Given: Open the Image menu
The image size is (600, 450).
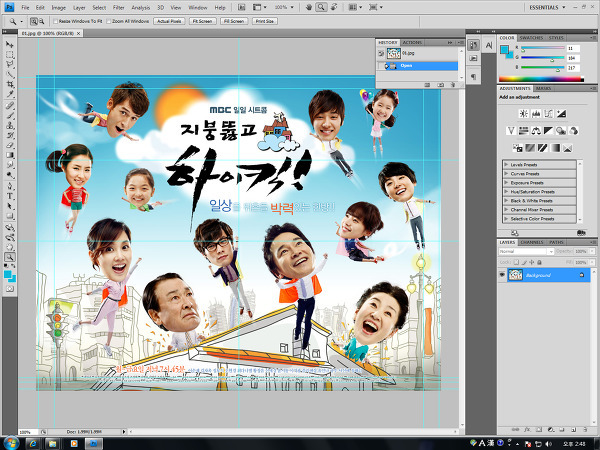Looking at the screenshot, I should click(59, 7).
